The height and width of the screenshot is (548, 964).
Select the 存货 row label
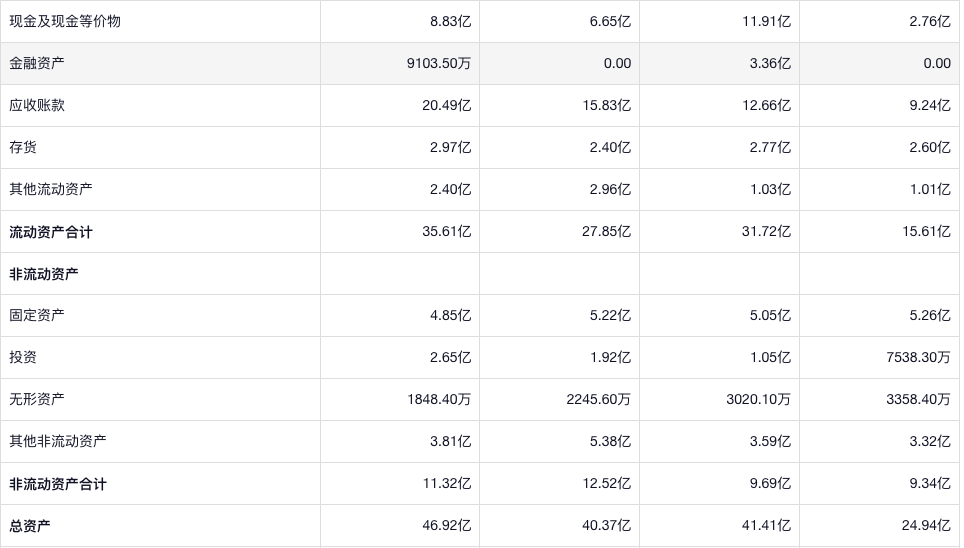click(23, 147)
